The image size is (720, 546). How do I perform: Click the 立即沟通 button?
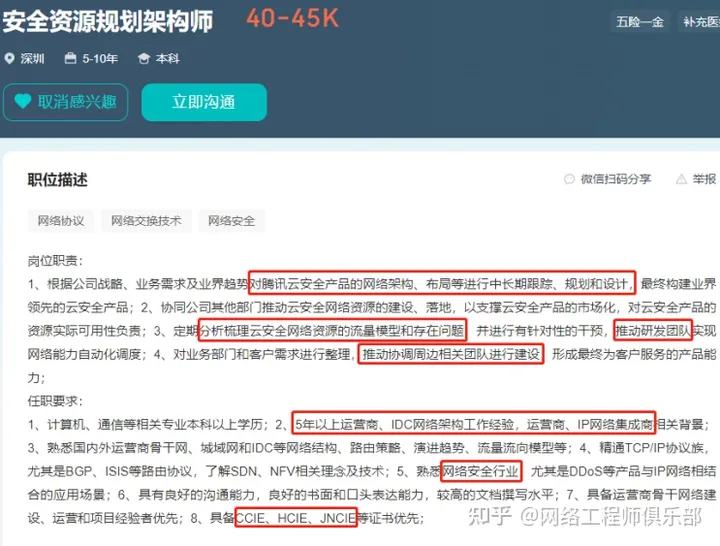(x=204, y=102)
